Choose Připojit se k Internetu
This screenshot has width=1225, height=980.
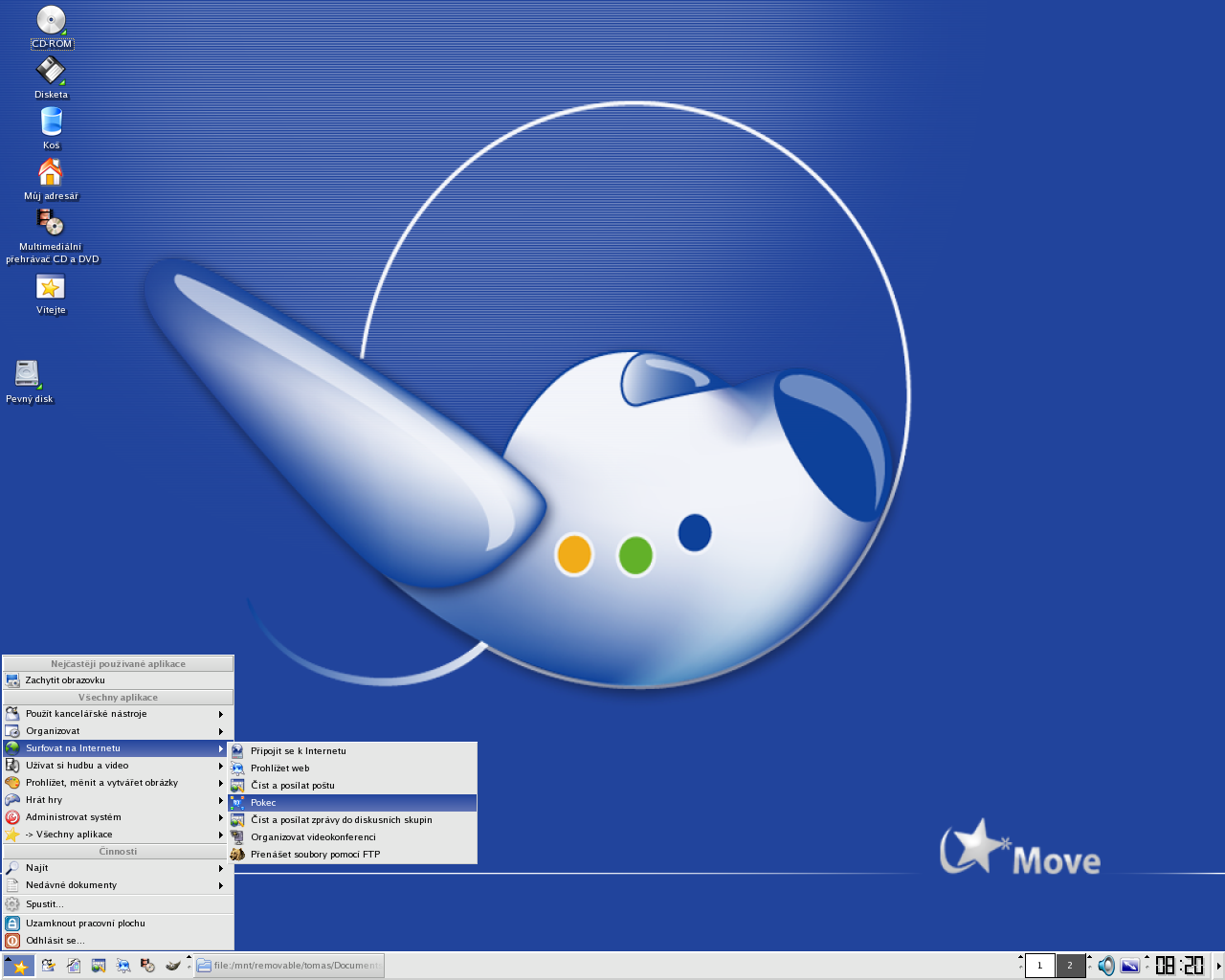(352, 751)
